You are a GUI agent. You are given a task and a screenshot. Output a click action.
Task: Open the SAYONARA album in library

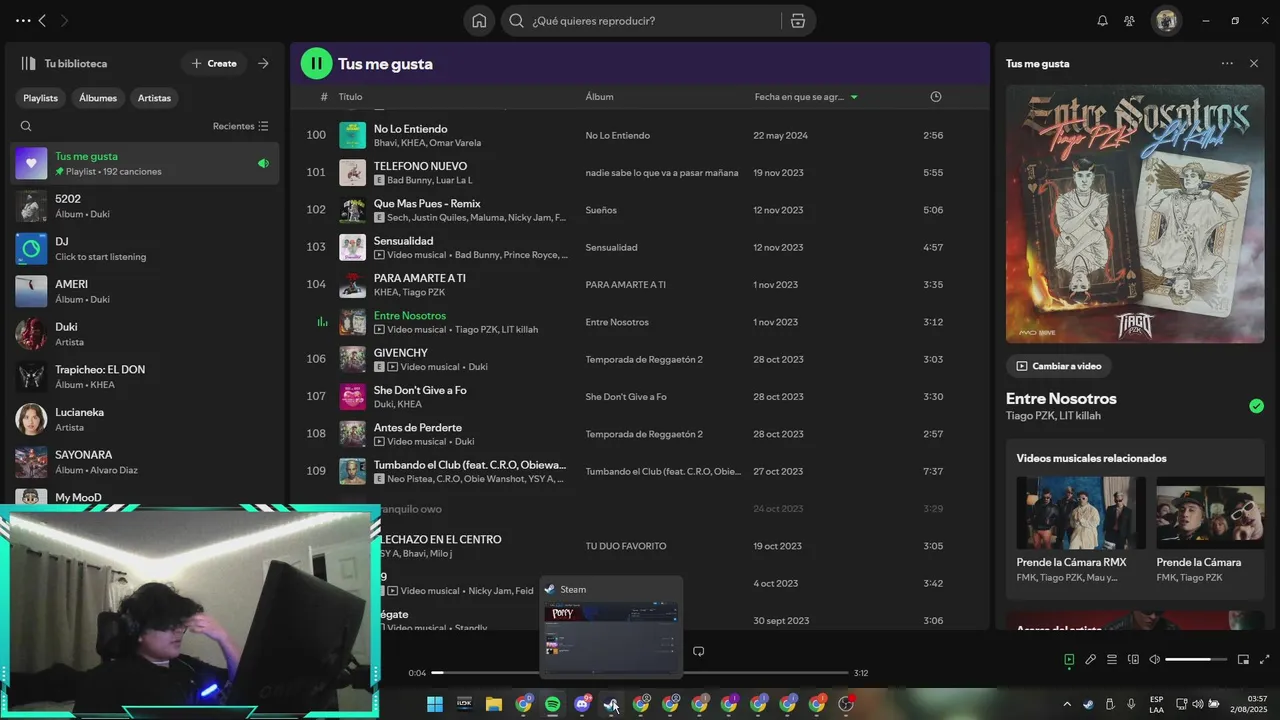(145, 462)
